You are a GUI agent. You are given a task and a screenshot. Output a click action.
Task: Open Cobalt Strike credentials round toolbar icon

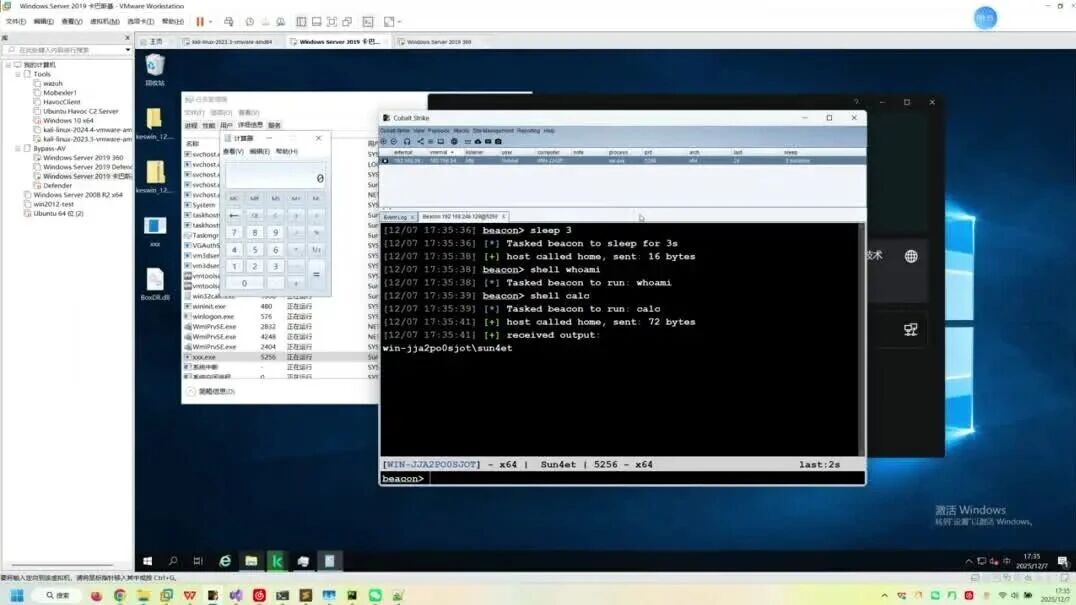454,141
